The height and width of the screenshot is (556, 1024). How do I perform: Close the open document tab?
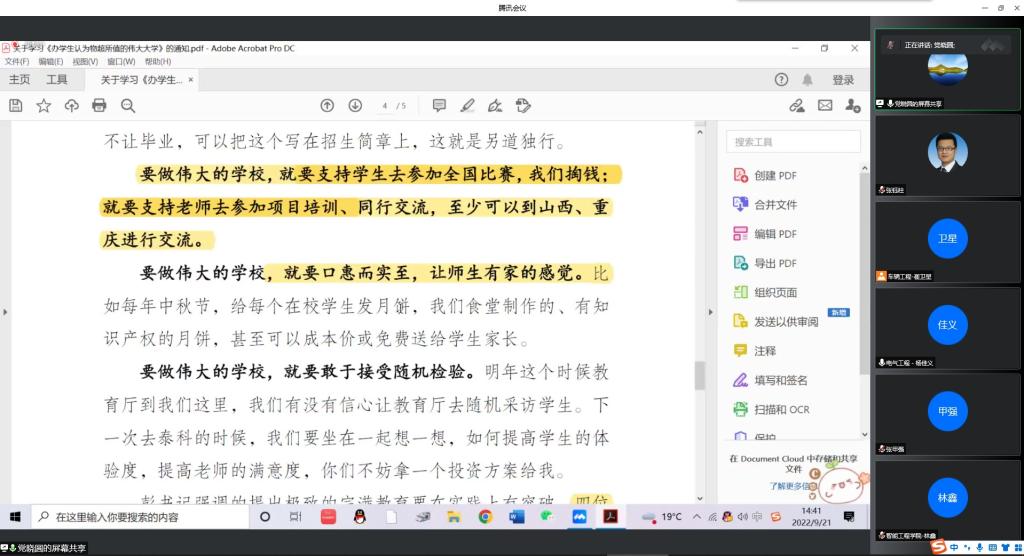191,80
